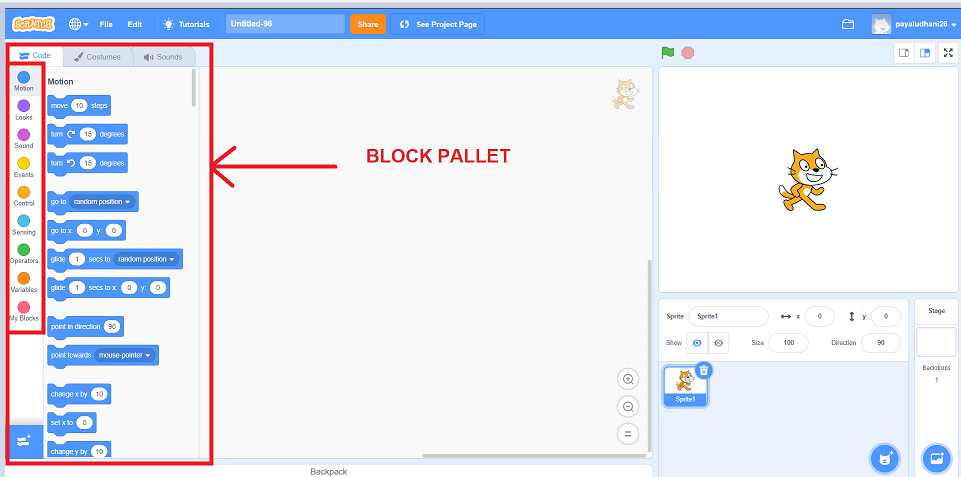Zoom out on the code workspace
The height and width of the screenshot is (477, 961).
(628, 407)
